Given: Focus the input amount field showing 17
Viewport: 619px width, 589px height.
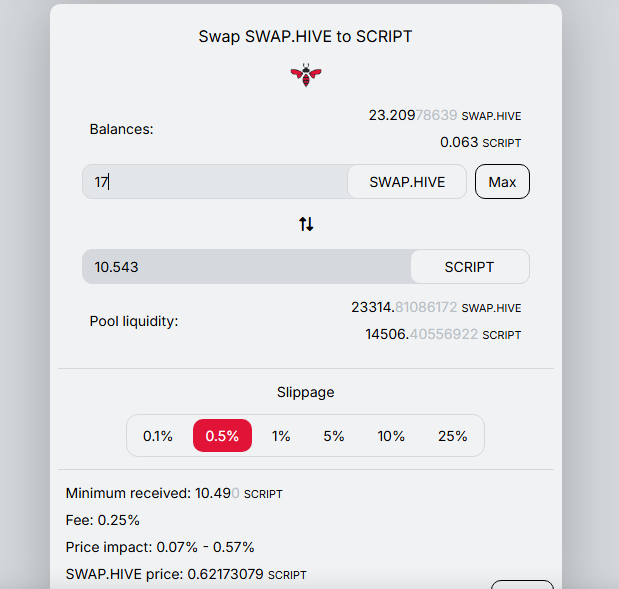Looking at the screenshot, I should click(x=215, y=182).
